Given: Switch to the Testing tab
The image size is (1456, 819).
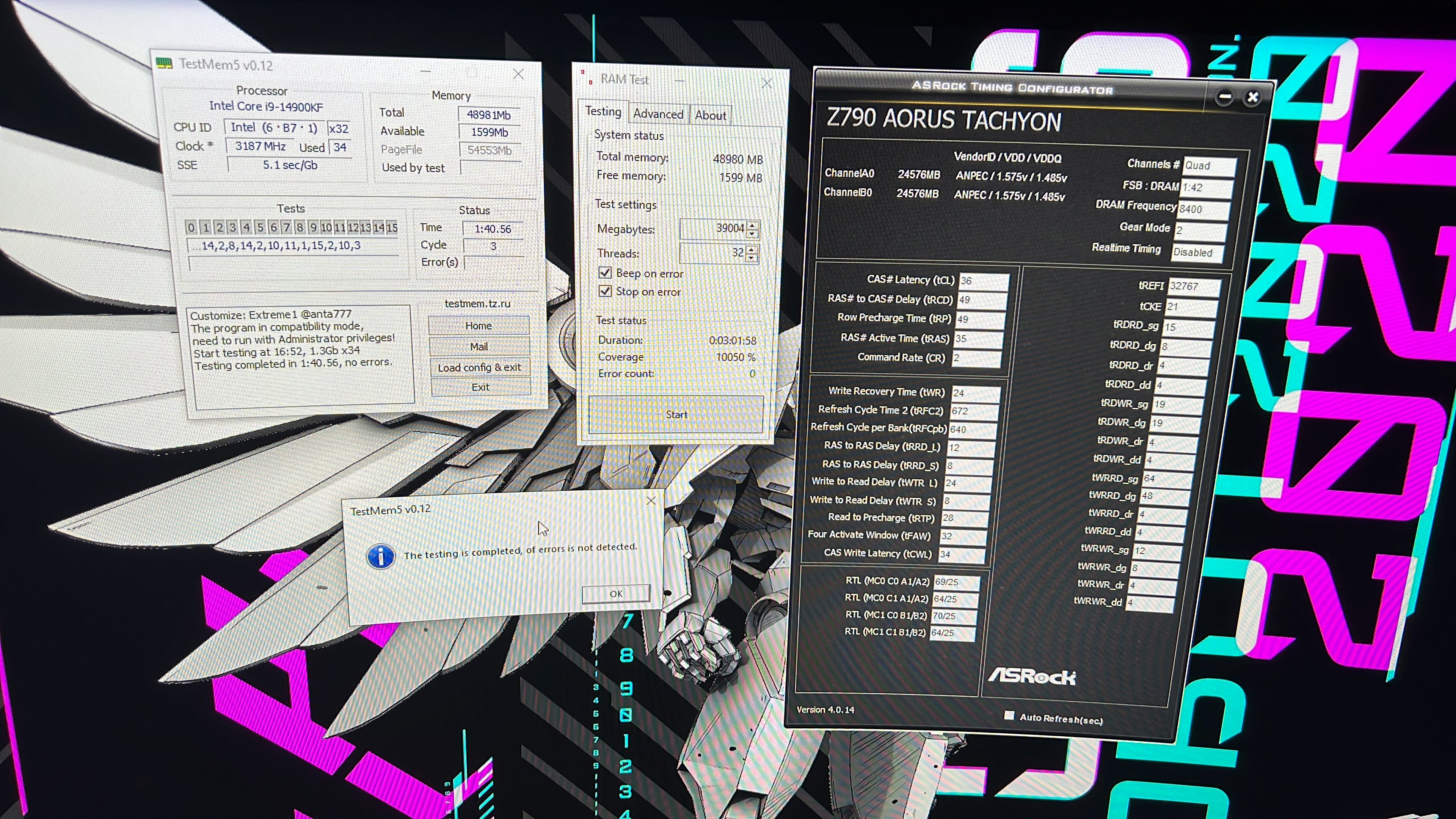Looking at the screenshot, I should tap(603, 111).
